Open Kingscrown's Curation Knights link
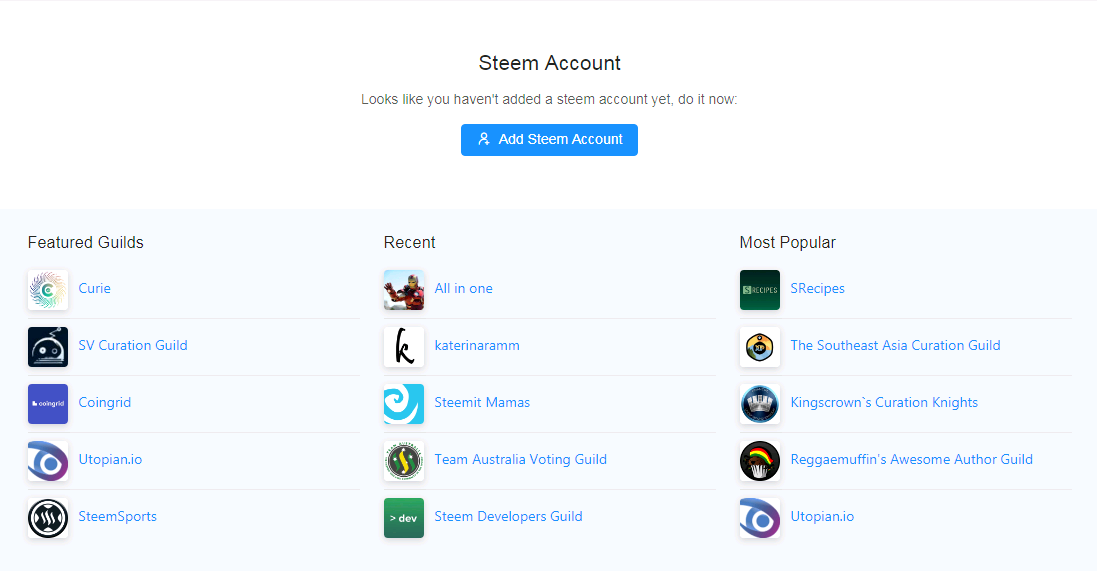 point(884,402)
